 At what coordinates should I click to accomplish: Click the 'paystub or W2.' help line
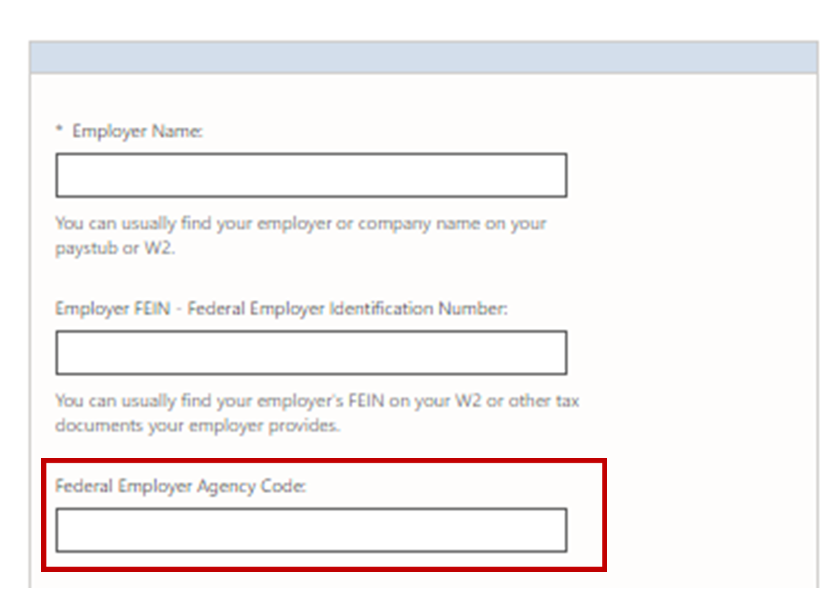115,248
